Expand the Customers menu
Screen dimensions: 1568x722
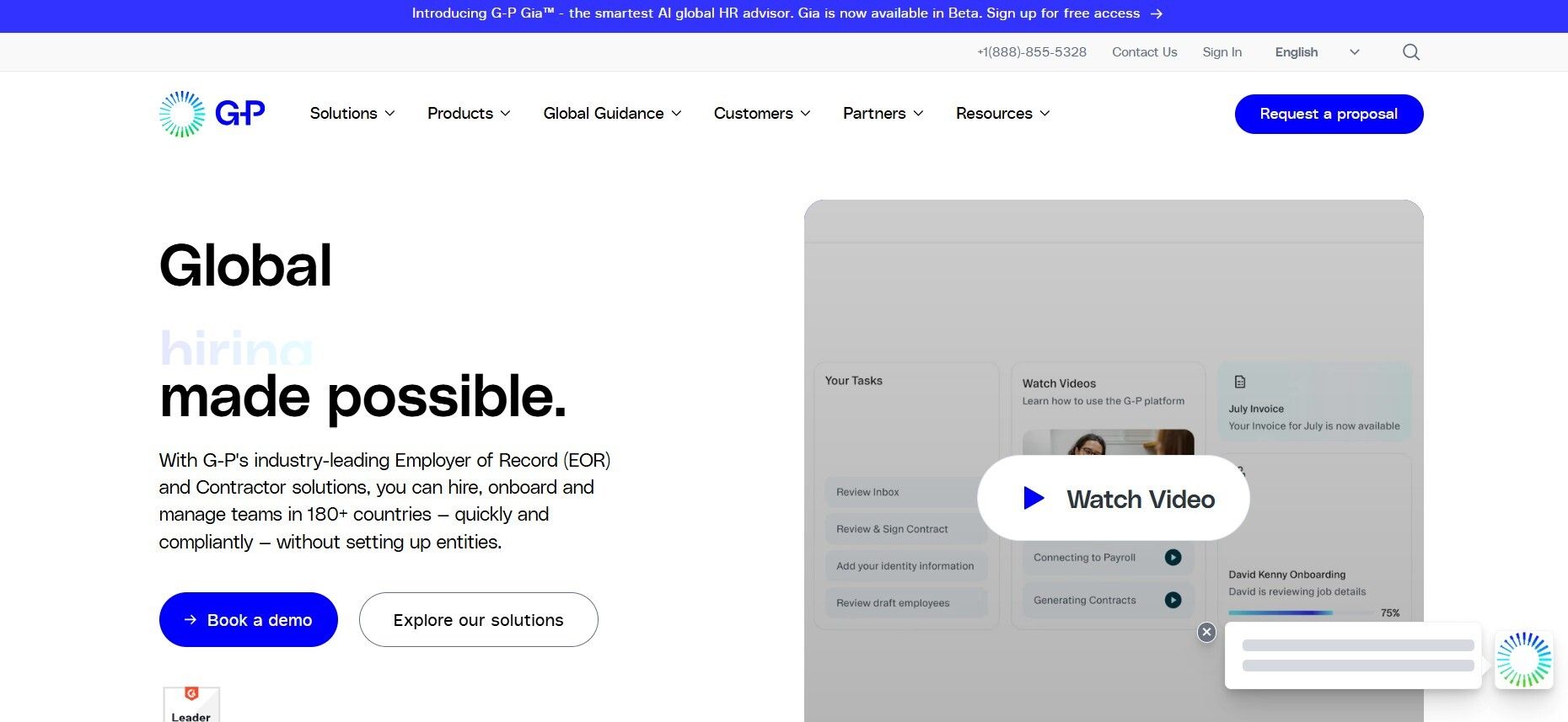tap(762, 114)
